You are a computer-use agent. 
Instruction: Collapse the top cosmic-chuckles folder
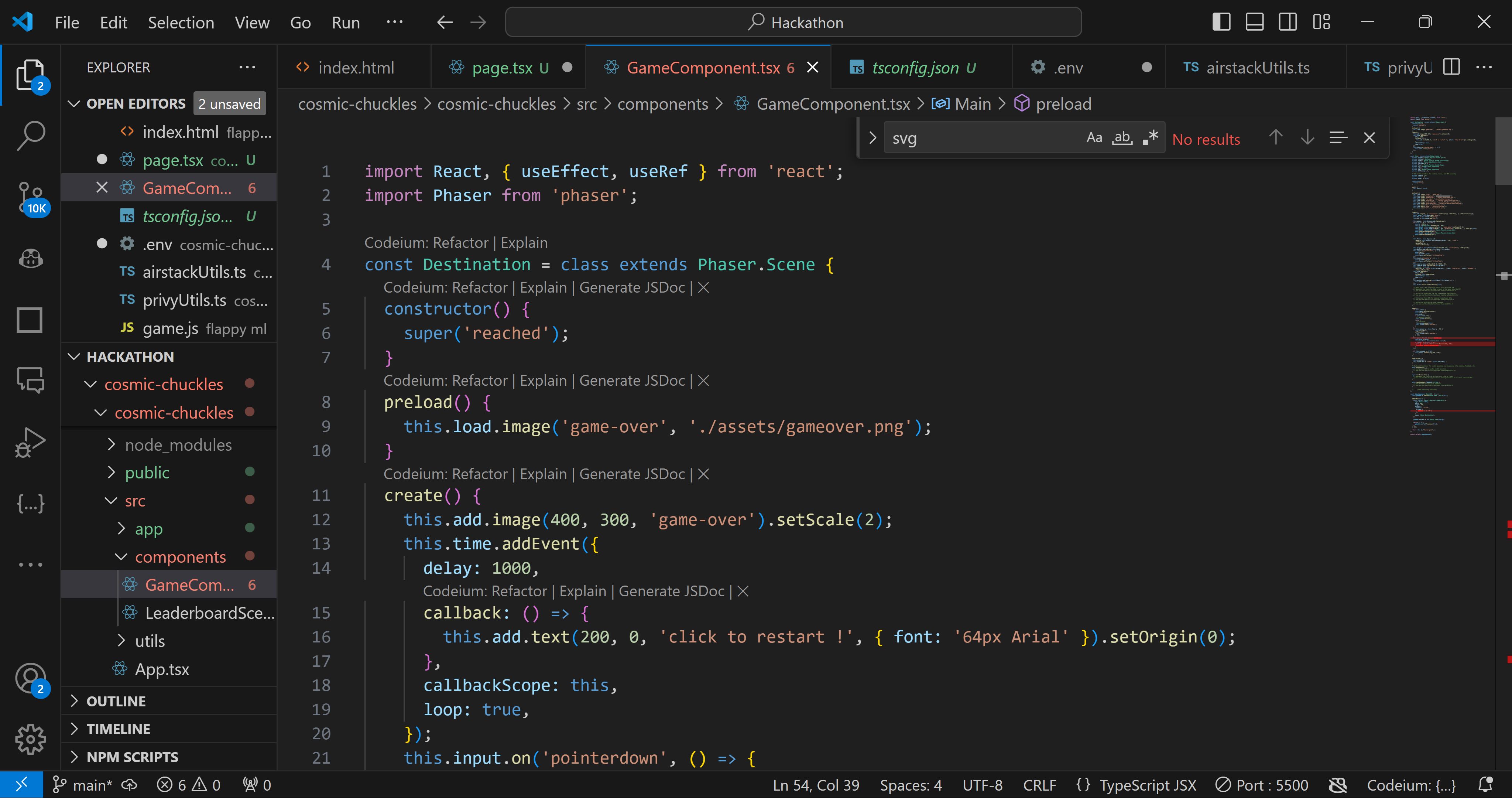click(90, 385)
